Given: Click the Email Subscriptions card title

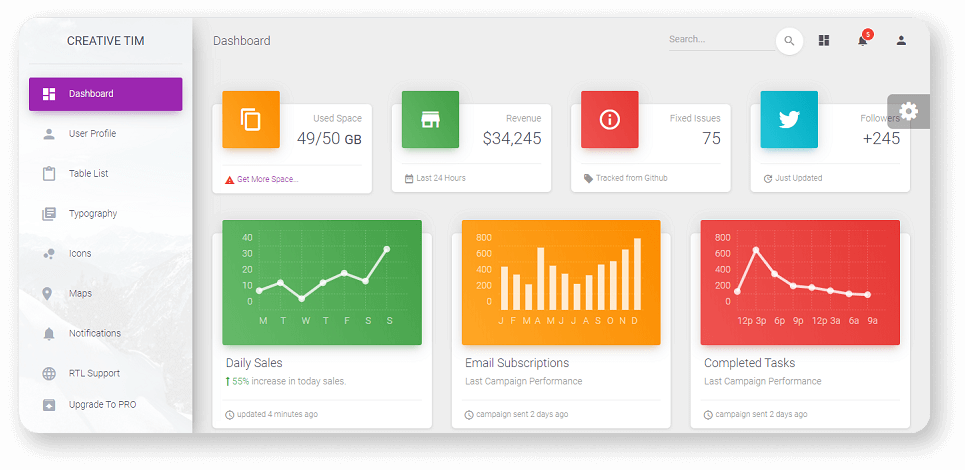Looking at the screenshot, I should click(517, 363).
